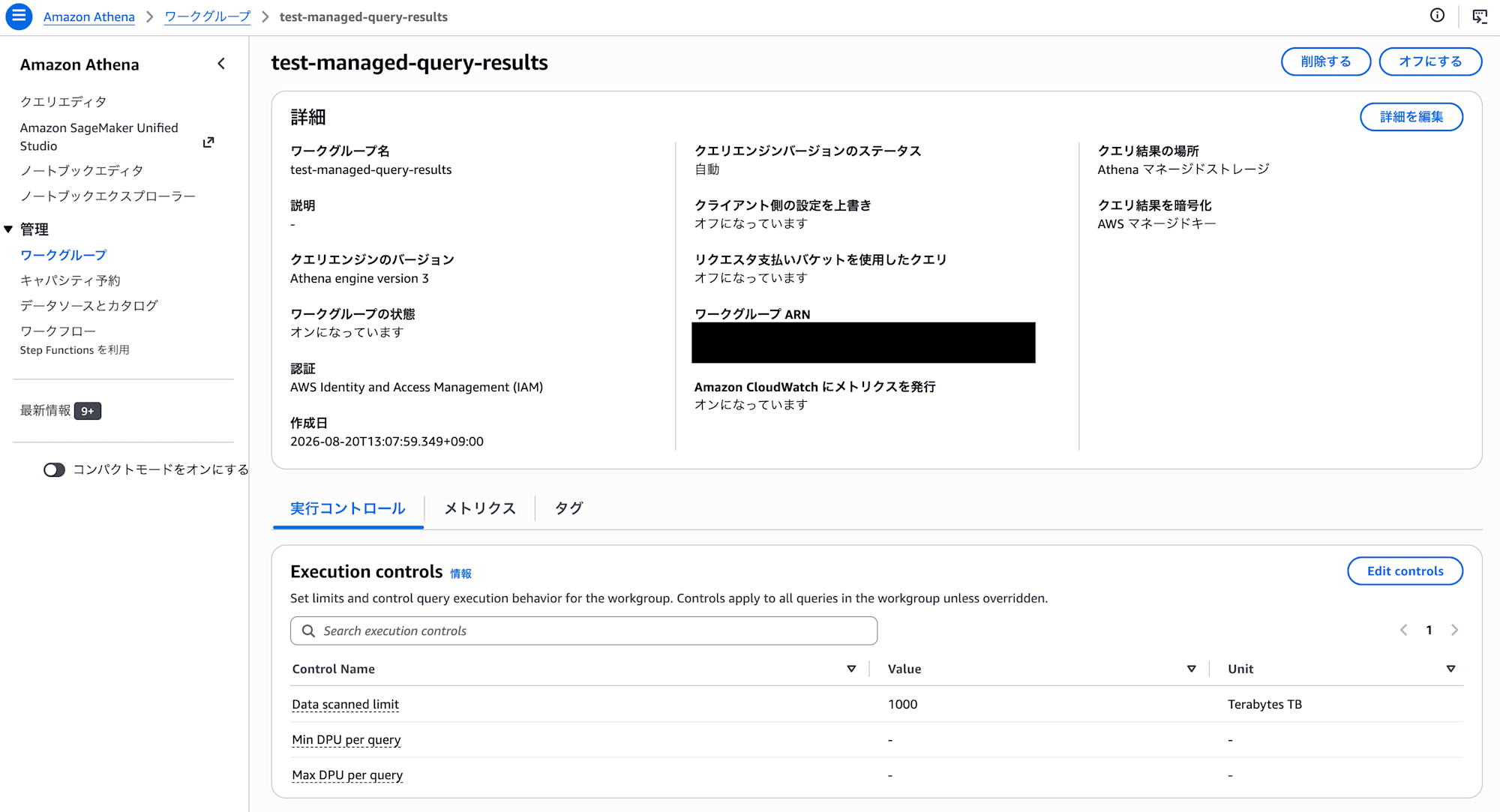Image resolution: width=1500 pixels, height=812 pixels.
Task: Sort by Unit column arrow
Action: (1451, 669)
